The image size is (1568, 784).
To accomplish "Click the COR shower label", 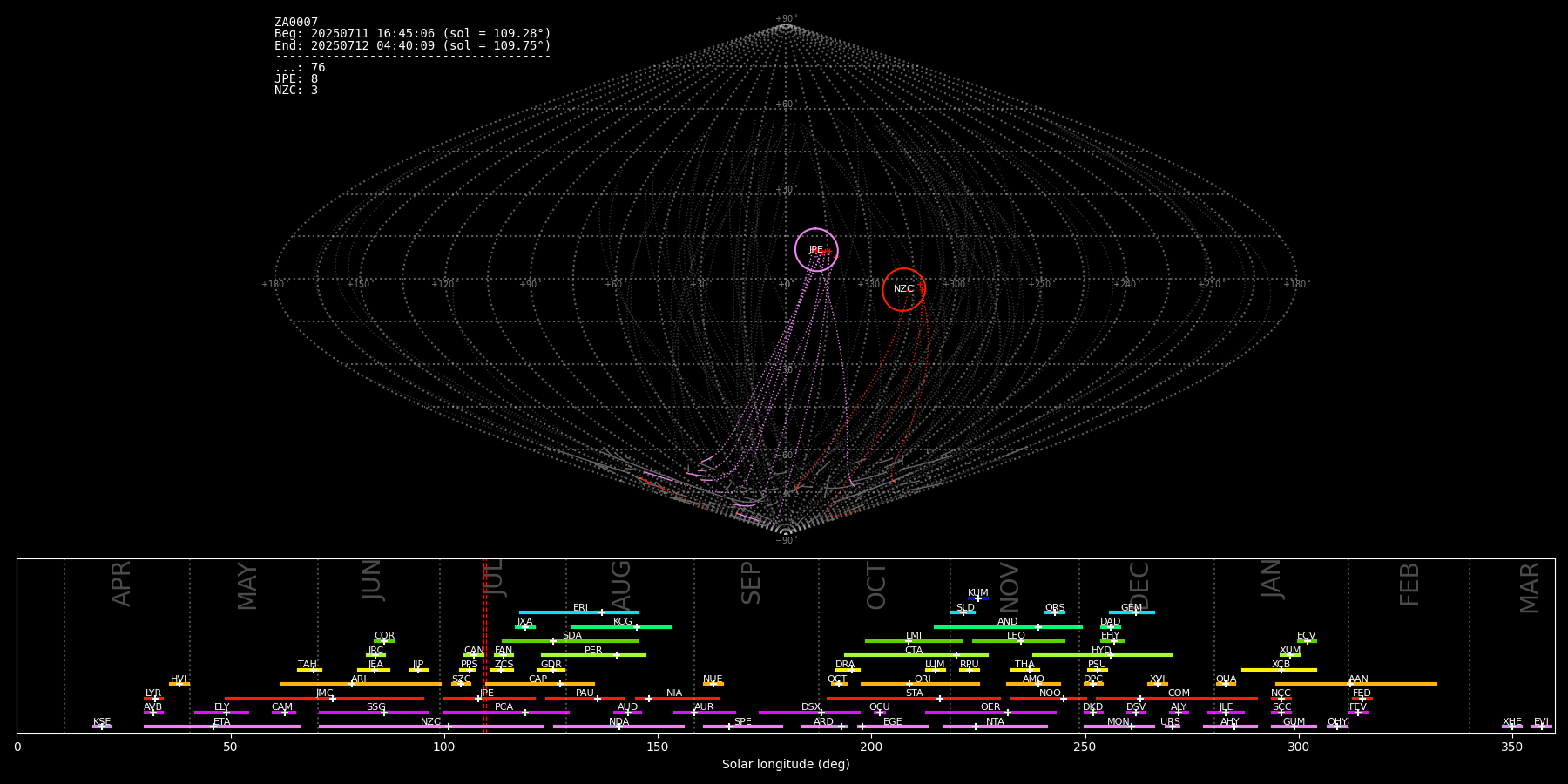I will pos(384,636).
